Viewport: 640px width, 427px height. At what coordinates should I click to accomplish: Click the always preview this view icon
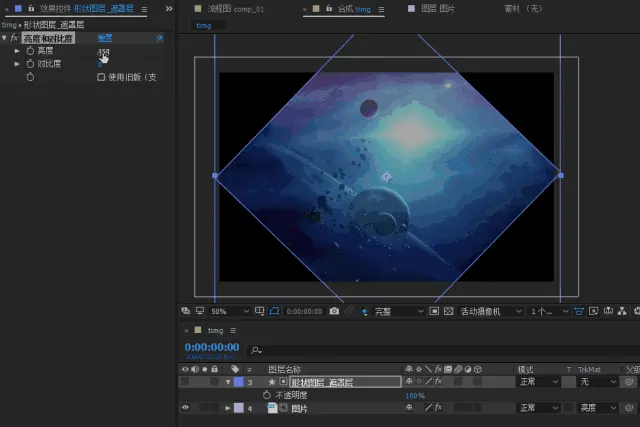point(186,311)
